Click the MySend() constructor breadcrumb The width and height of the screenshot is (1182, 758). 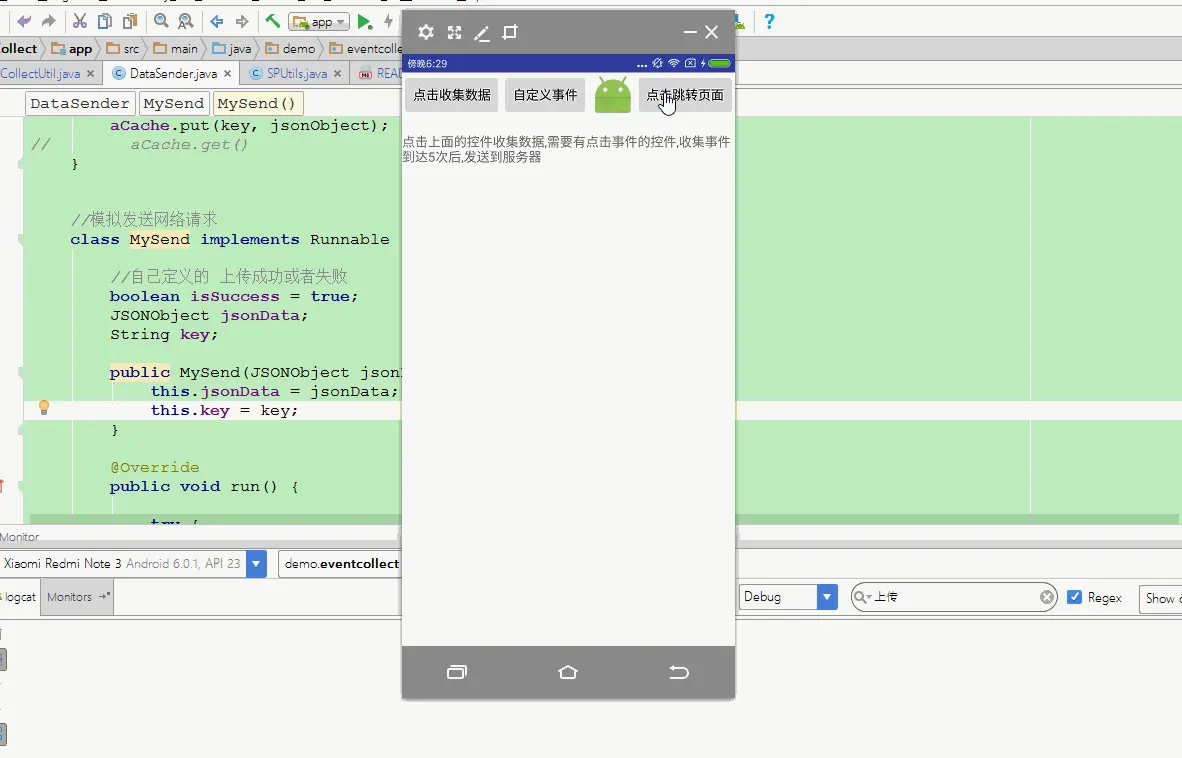pos(257,103)
